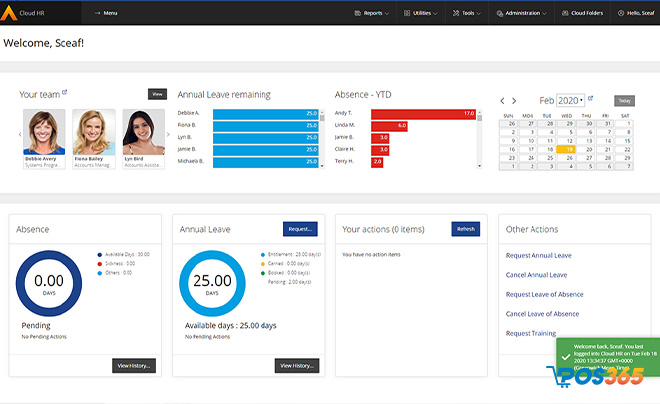Show next team members with right arrow
660x404 pixels.
click(x=168, y=134)
